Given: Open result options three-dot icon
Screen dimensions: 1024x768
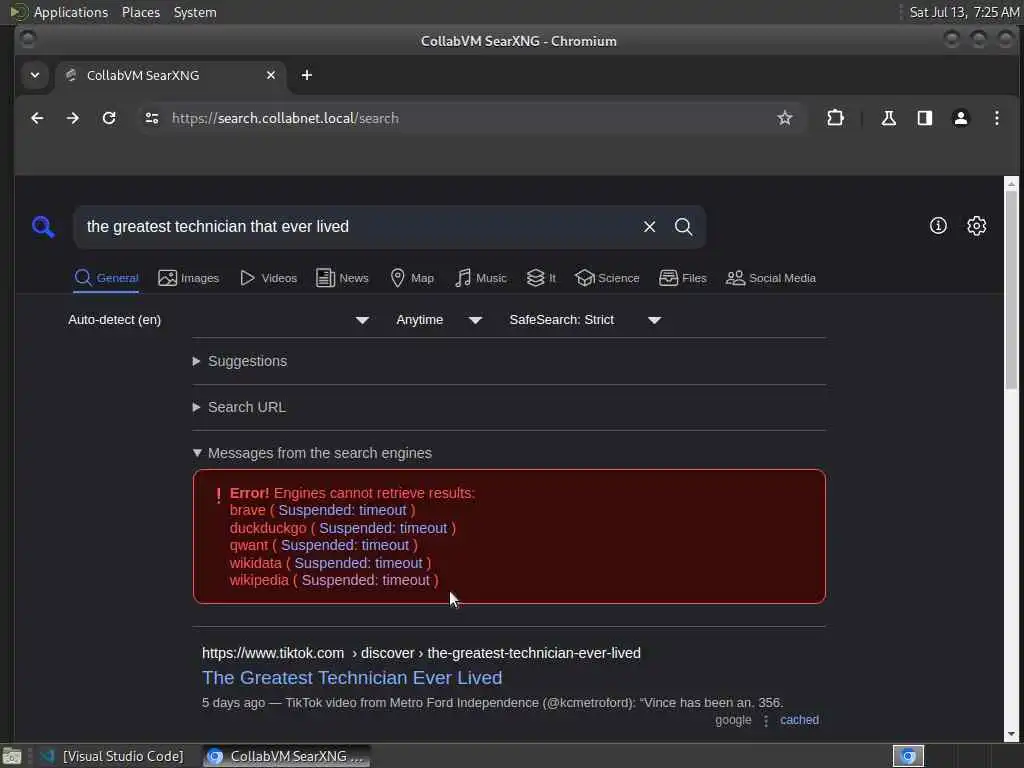Looking at the screenshot, I should 765,720.
